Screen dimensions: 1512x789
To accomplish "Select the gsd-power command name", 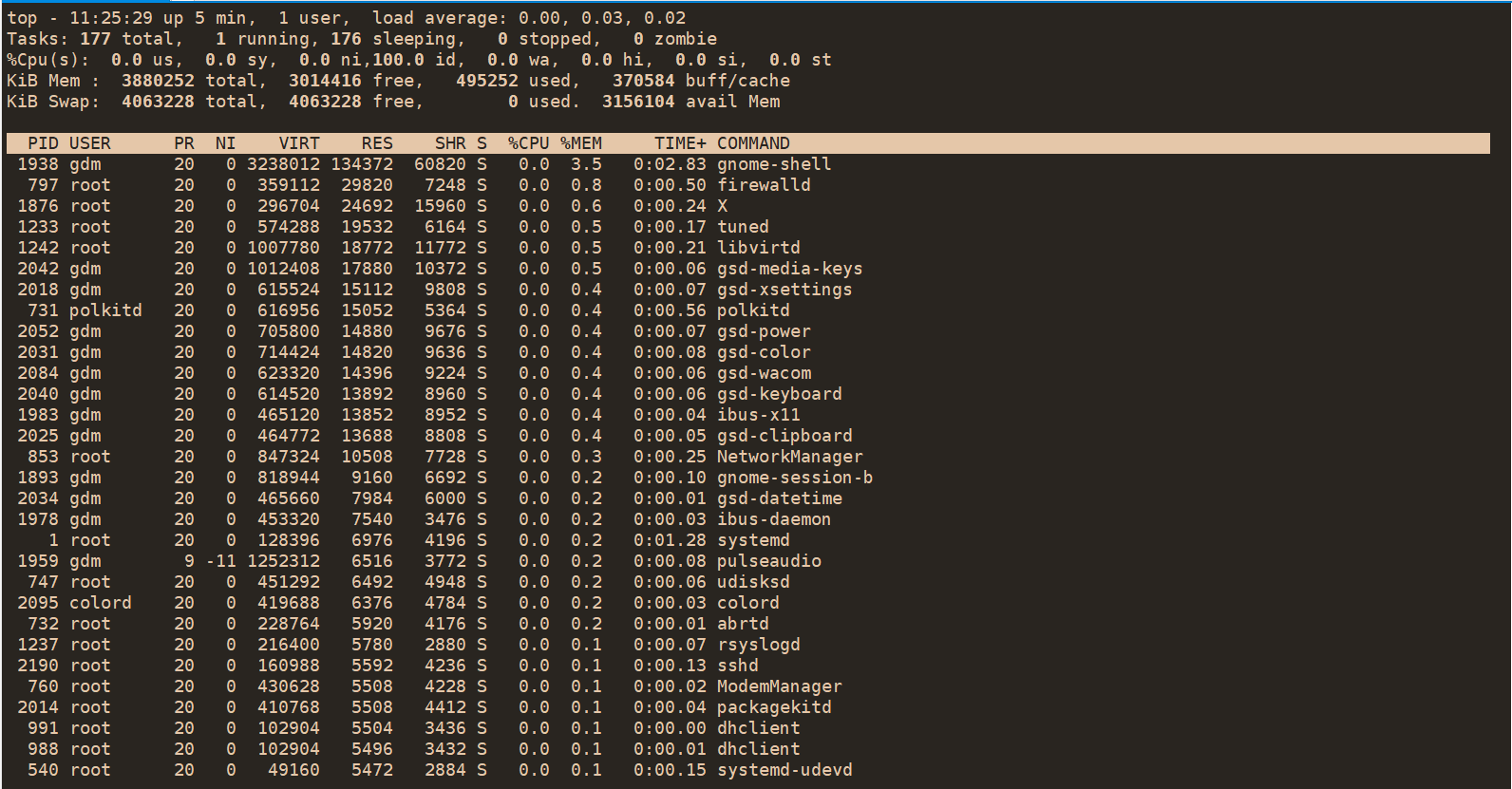I will (764, 331).
